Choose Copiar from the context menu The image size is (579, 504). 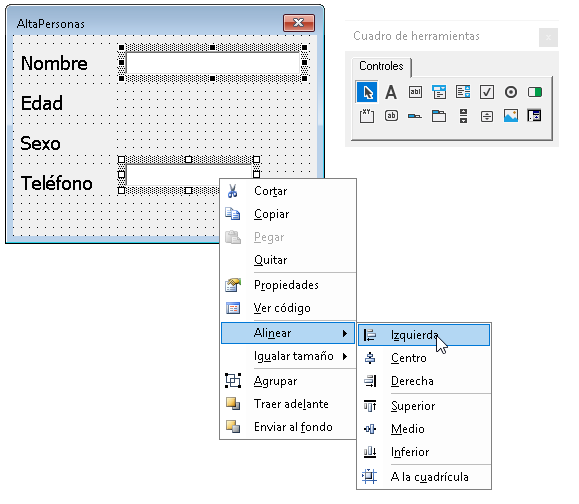[288, 214]
